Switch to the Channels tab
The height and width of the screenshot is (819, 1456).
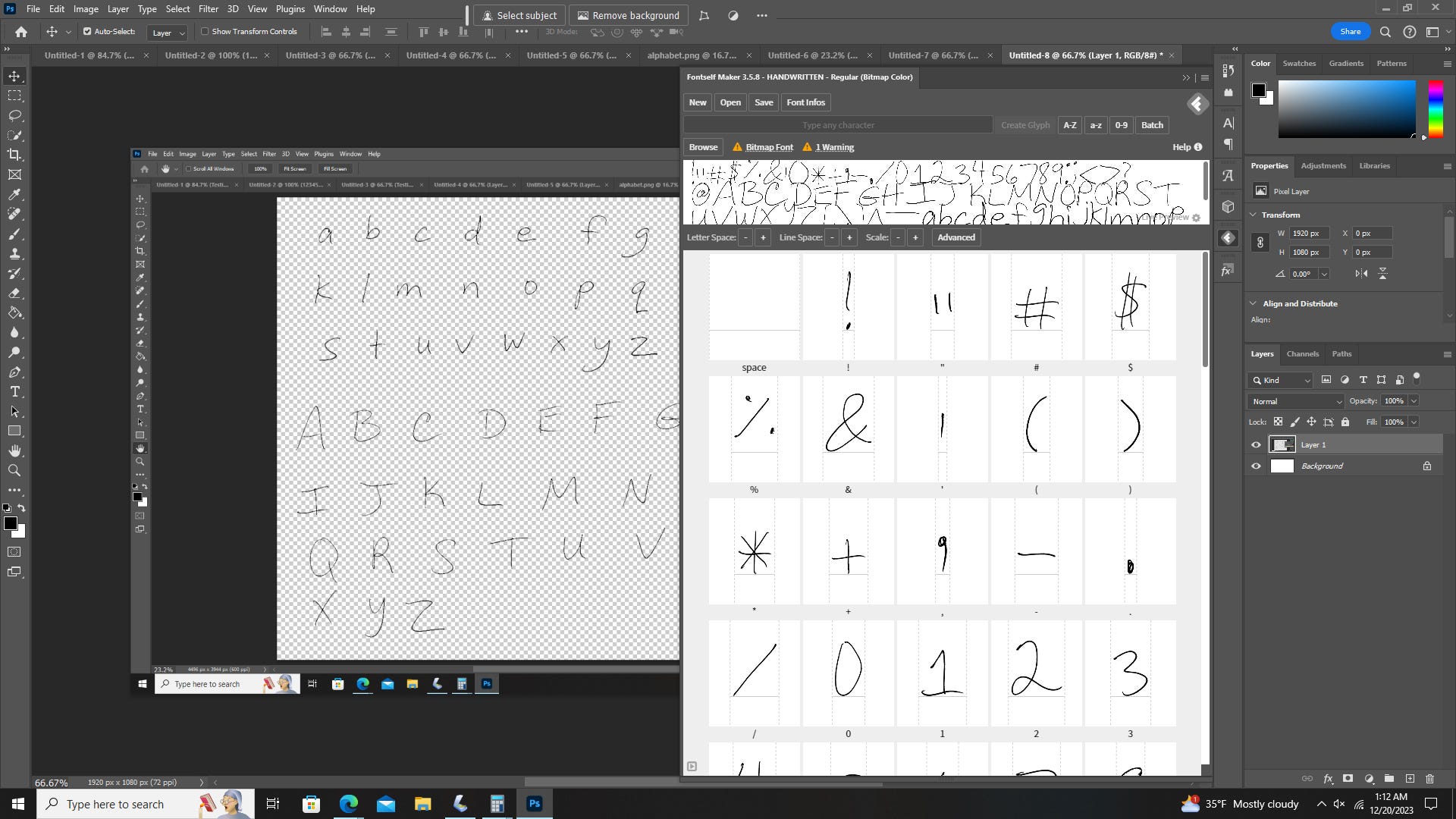point(1302,353)
